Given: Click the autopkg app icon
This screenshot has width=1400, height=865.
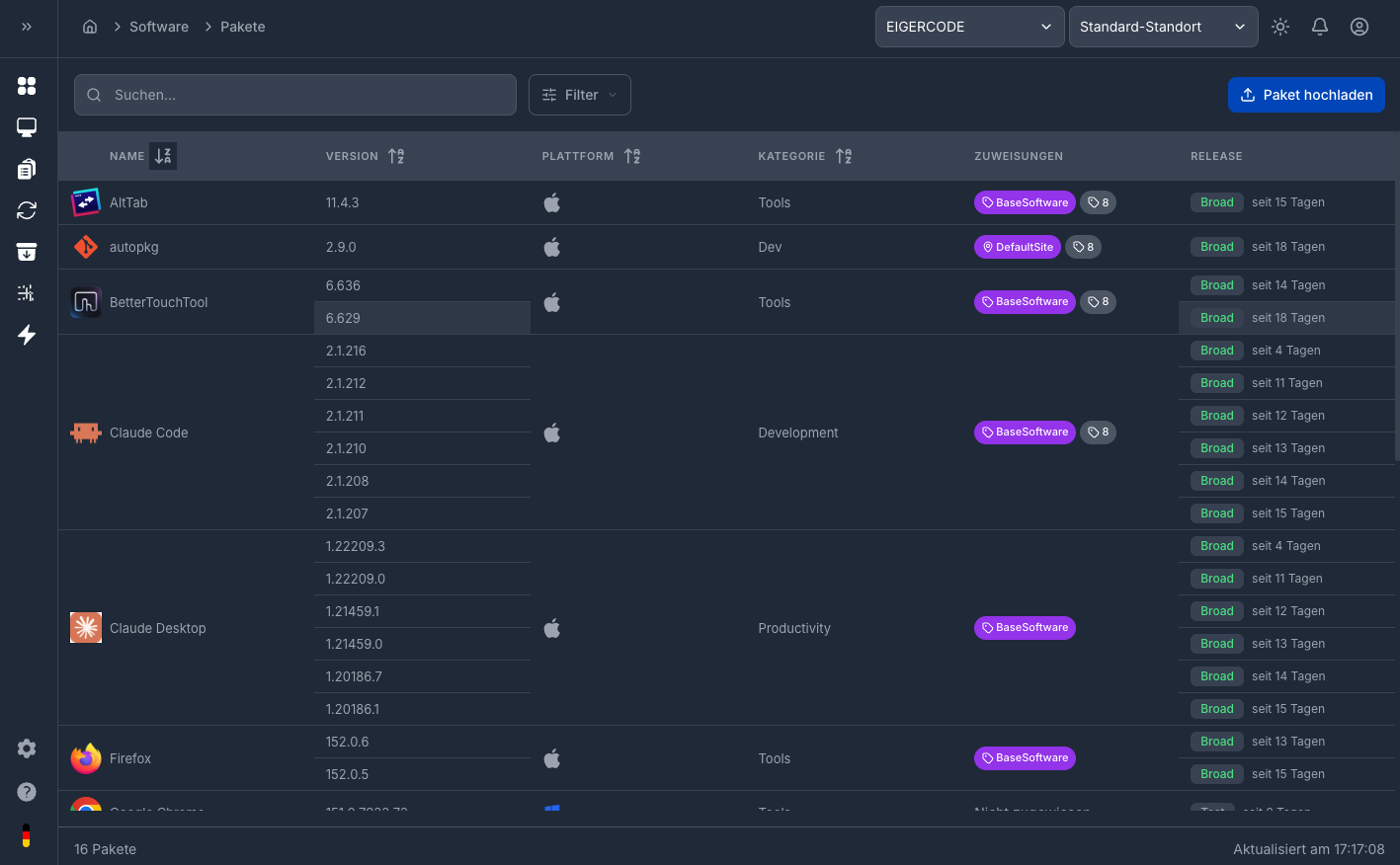Looking at the screenshot, I should tap(86, 247).
